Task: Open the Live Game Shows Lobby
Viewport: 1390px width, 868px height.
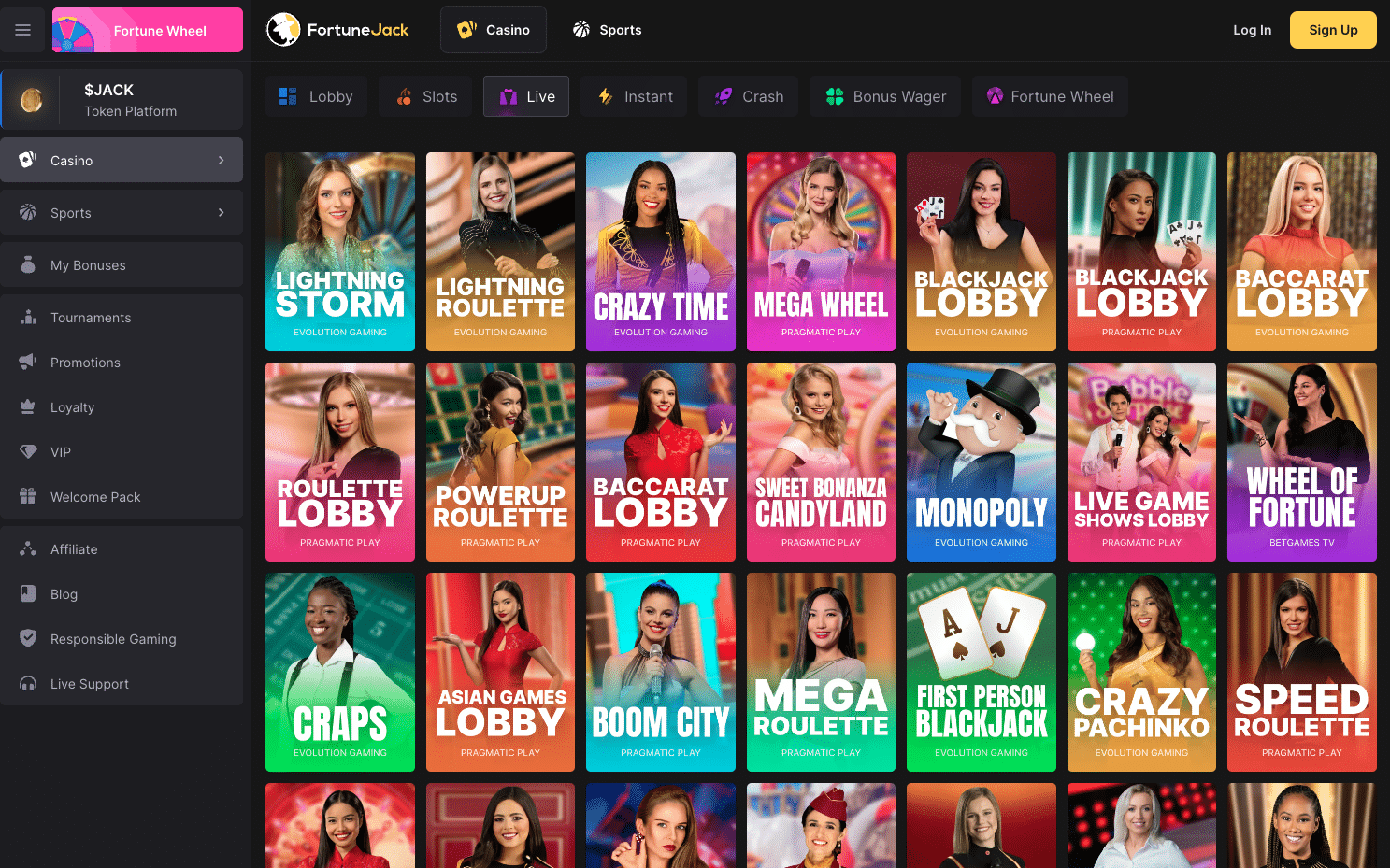Action: [x=1141, y=462]
